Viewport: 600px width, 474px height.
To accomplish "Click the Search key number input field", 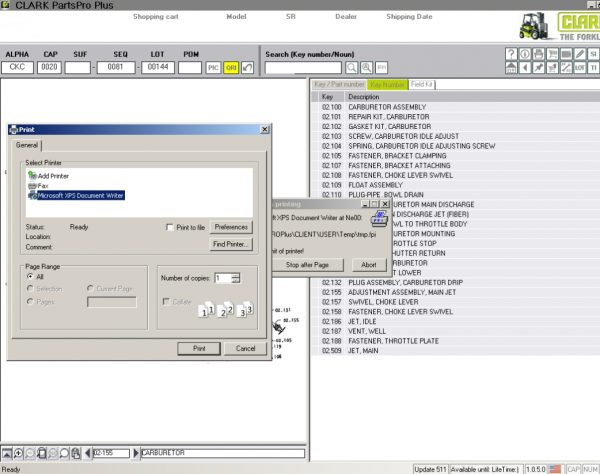I will (303, 68).
